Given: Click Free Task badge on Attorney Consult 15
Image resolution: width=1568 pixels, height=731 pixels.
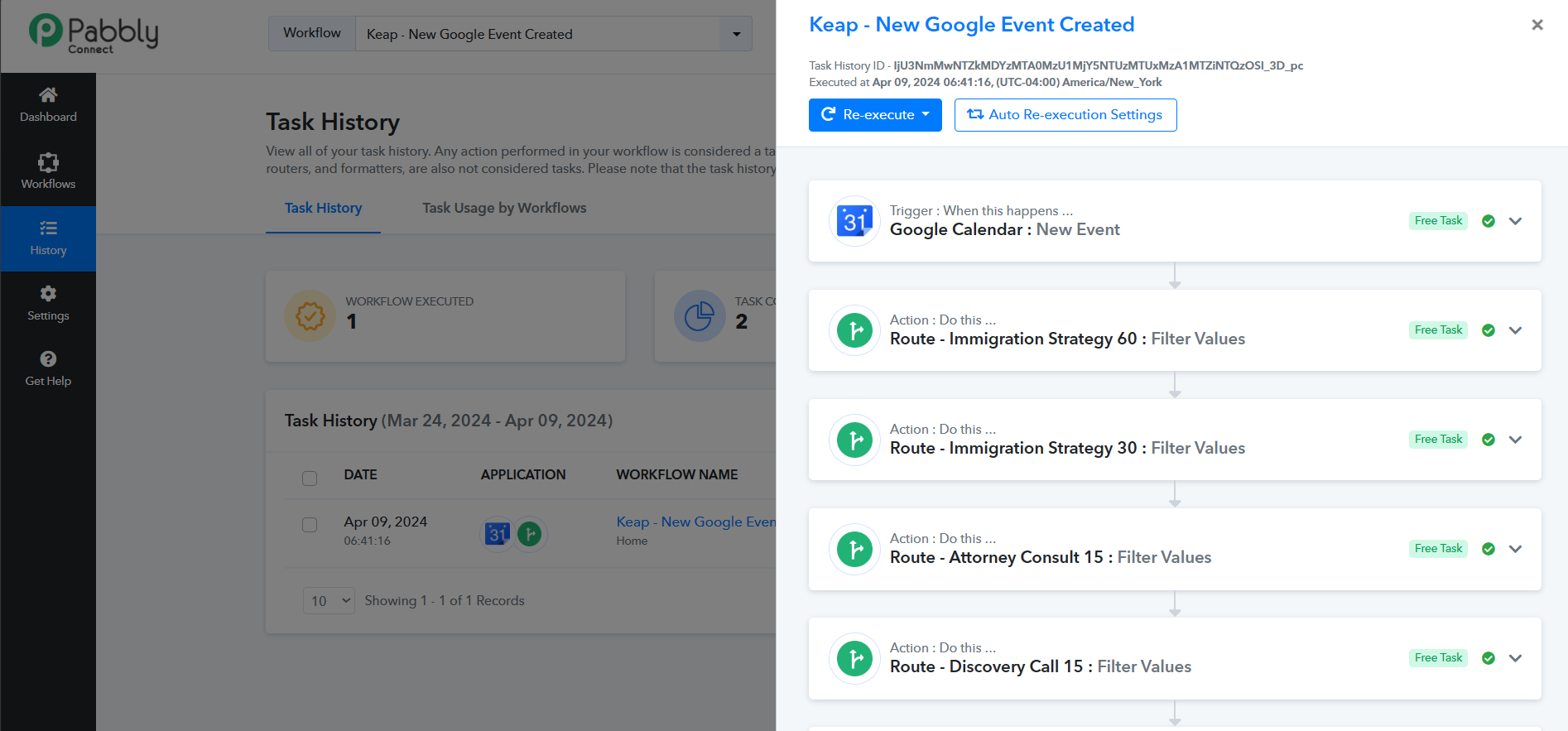Looking at the screenshot, I should point(1438,549).
